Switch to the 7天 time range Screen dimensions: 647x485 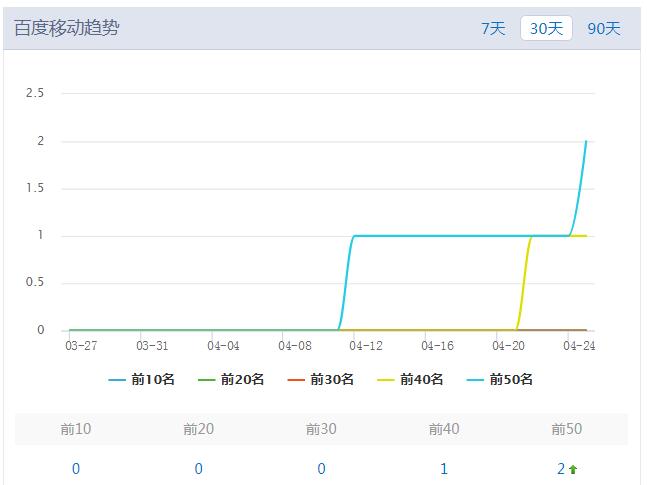pos(493,28)
